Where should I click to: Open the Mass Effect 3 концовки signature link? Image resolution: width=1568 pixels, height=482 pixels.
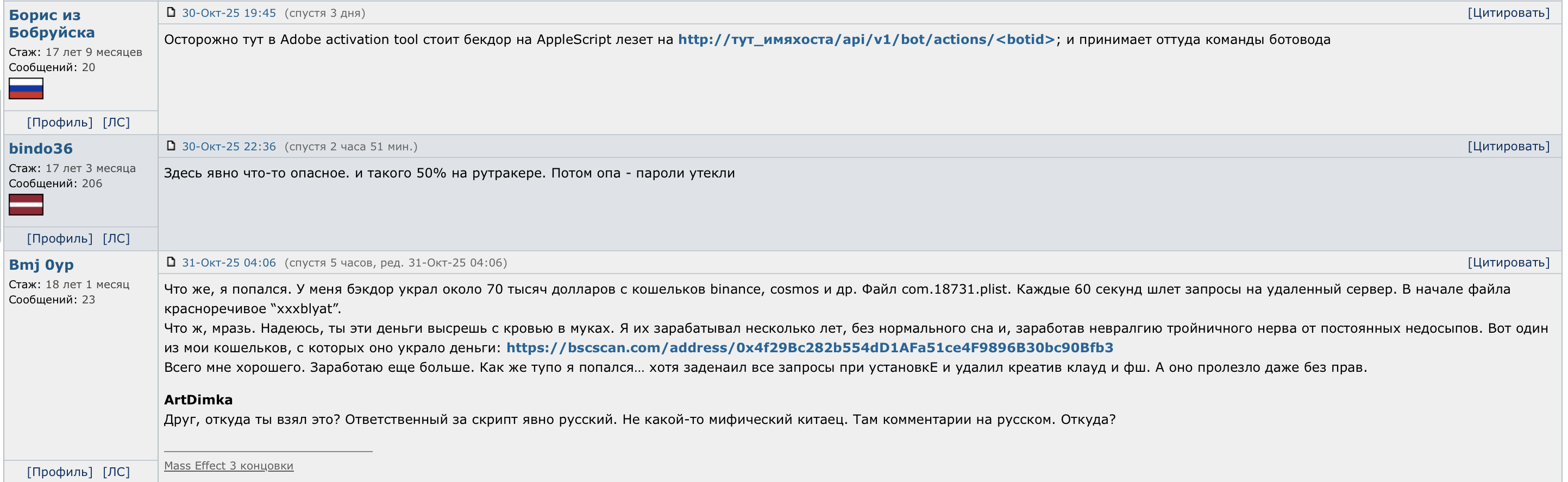(229, 466)
